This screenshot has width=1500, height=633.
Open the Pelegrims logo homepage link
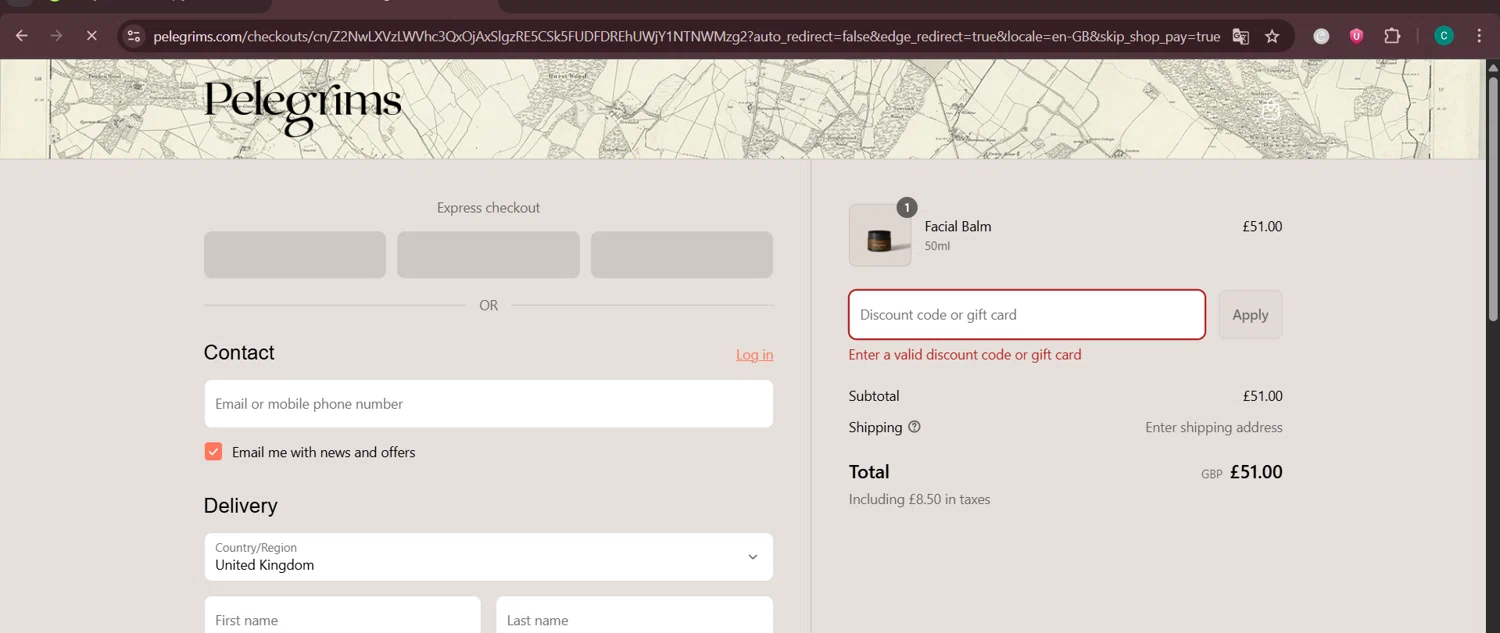tap(302, 108)
